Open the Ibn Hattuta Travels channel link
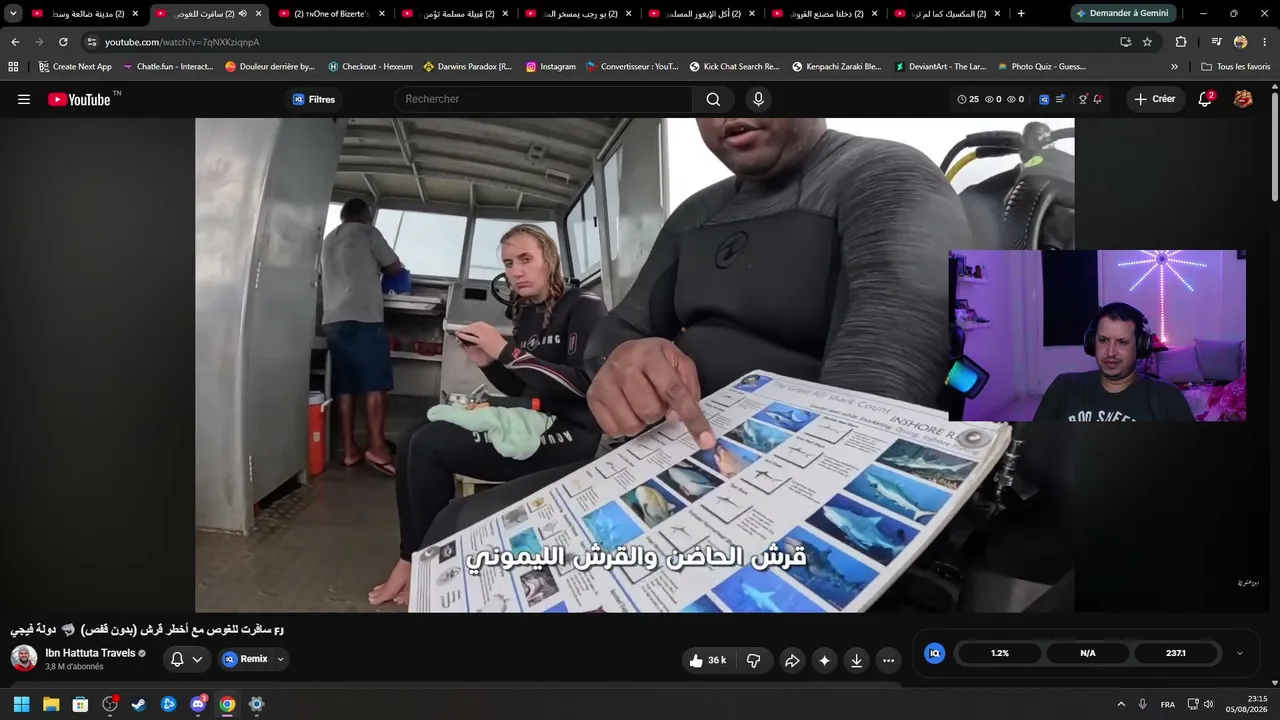 coord(90,653)
